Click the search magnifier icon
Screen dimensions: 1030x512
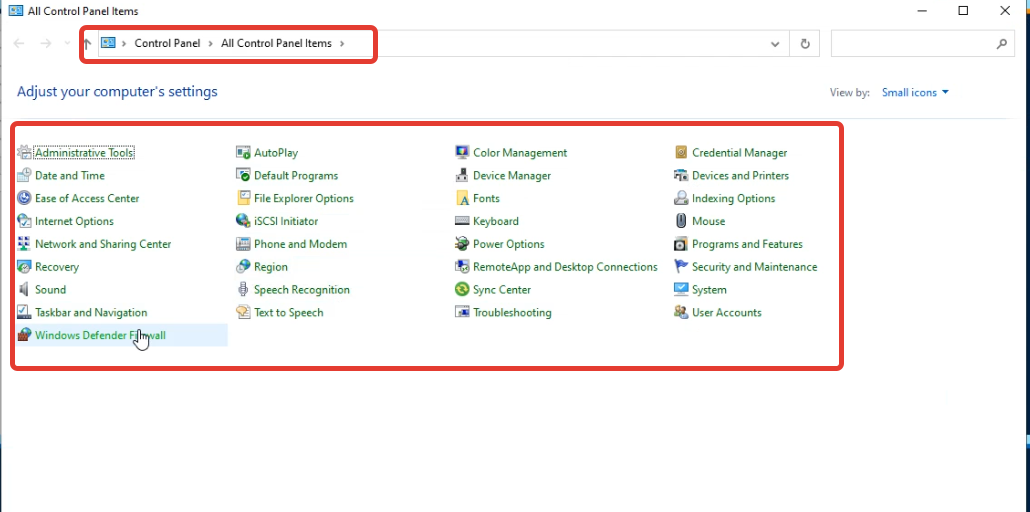1002,44
